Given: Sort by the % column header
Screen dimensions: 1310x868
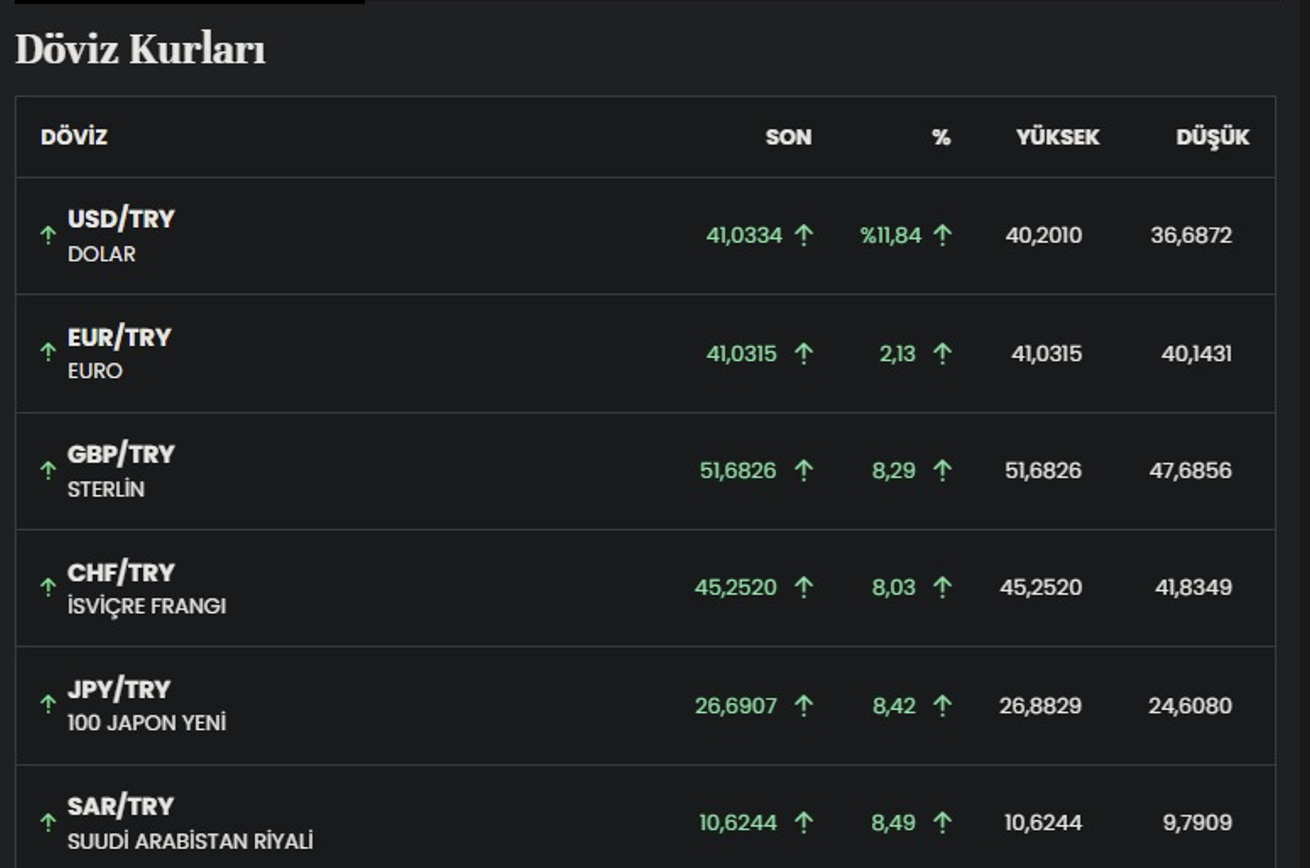Looking at the screenshot, I should click(x=941, y=137).
